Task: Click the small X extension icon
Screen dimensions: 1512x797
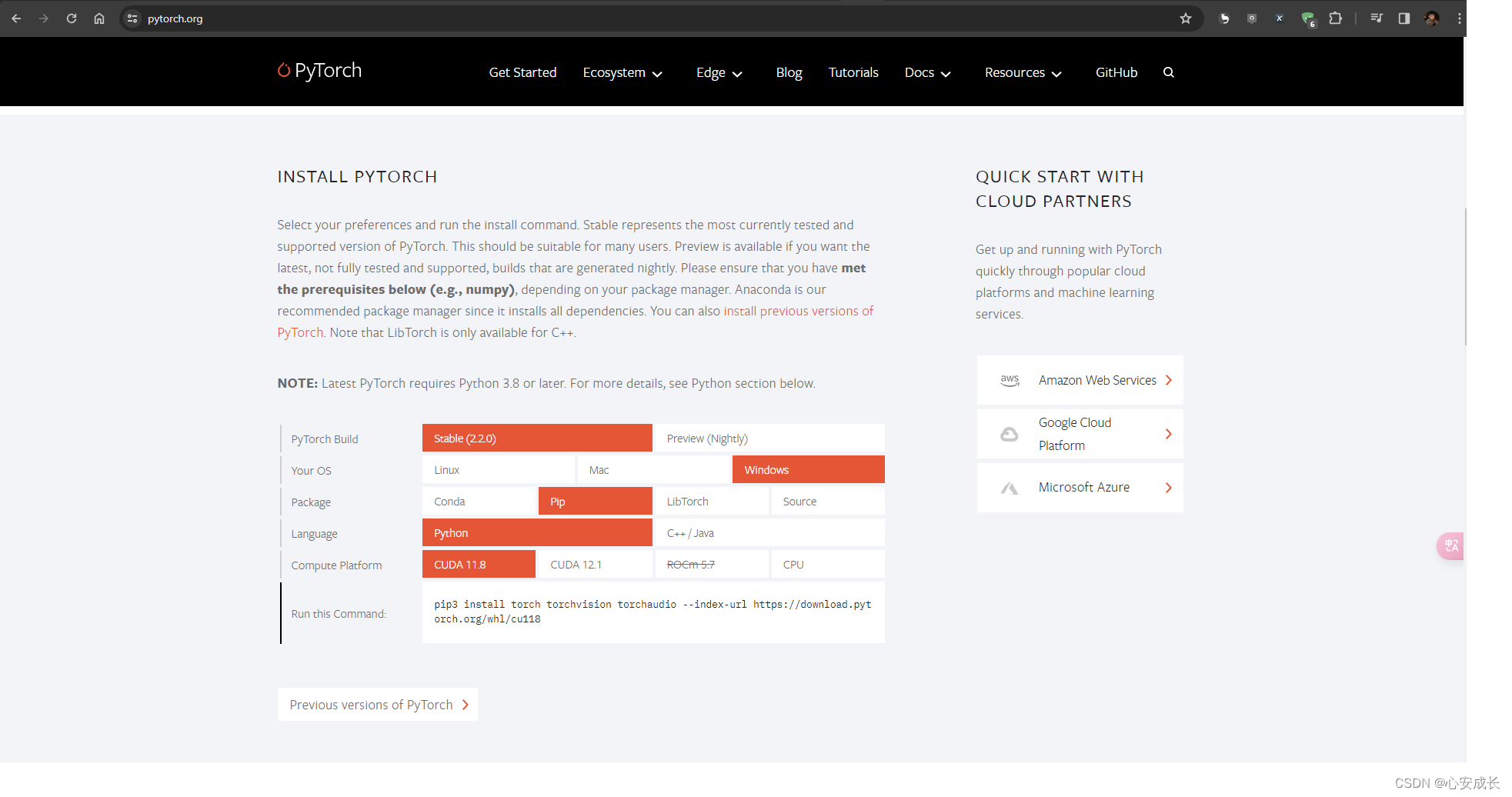Action: click(1280, 18)
